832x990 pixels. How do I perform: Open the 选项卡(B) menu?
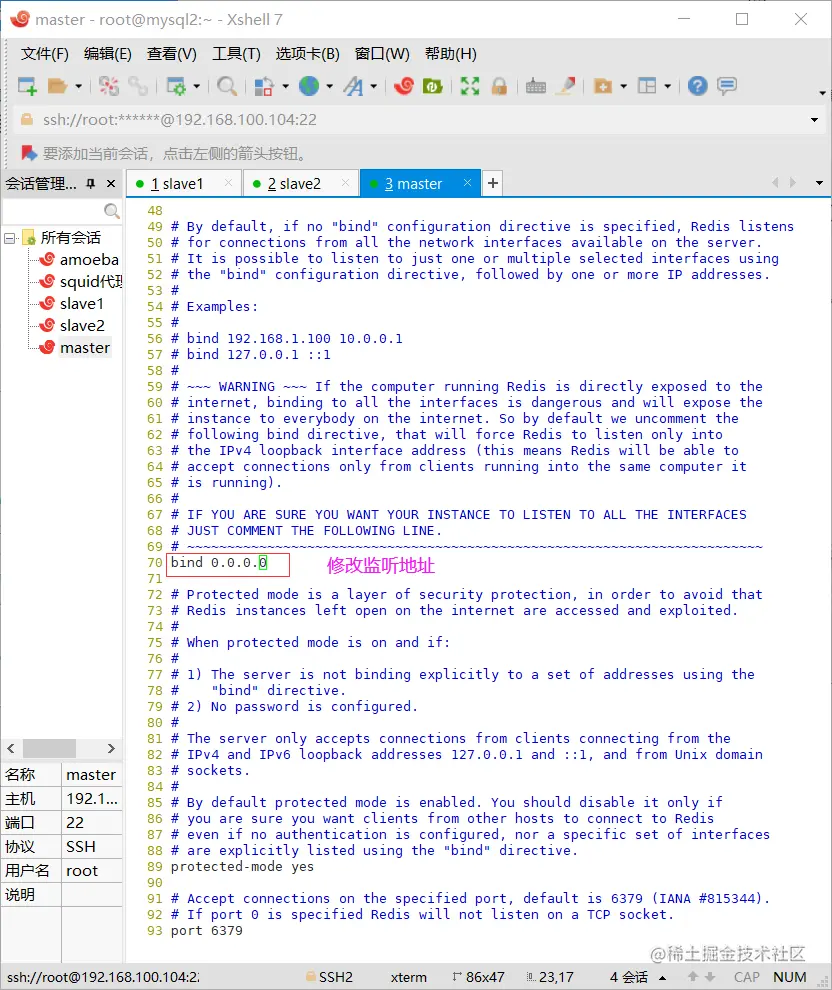coord(307,54)
